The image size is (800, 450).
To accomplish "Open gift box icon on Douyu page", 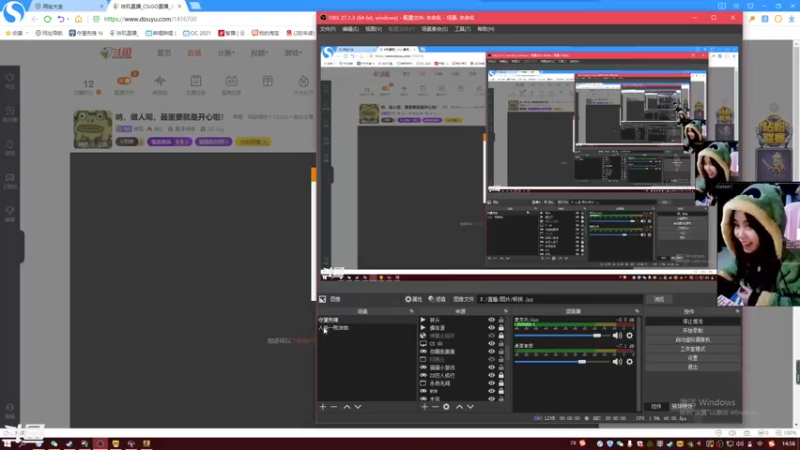I will click(x=267, y=81).
